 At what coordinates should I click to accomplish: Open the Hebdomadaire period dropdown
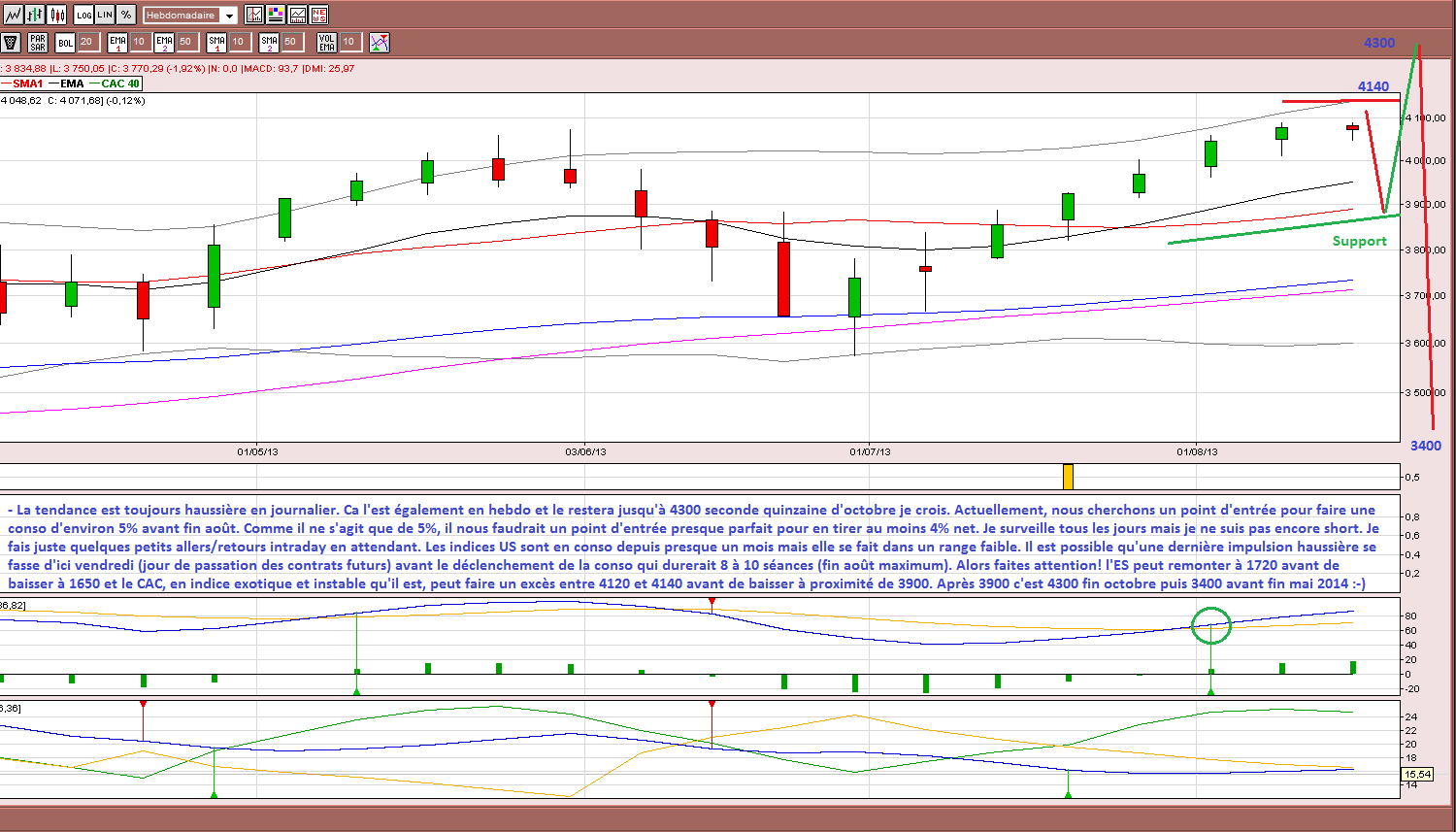point(190,16)
